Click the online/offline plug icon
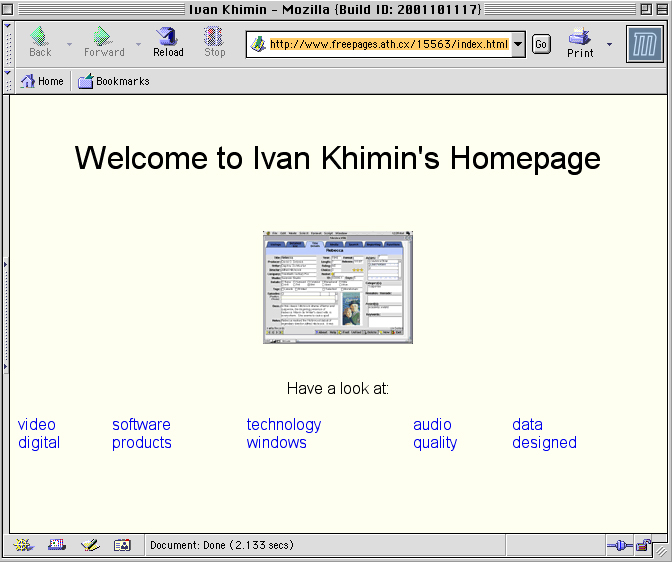The width and height of the screenshot is (672, 562). (620, 546)
